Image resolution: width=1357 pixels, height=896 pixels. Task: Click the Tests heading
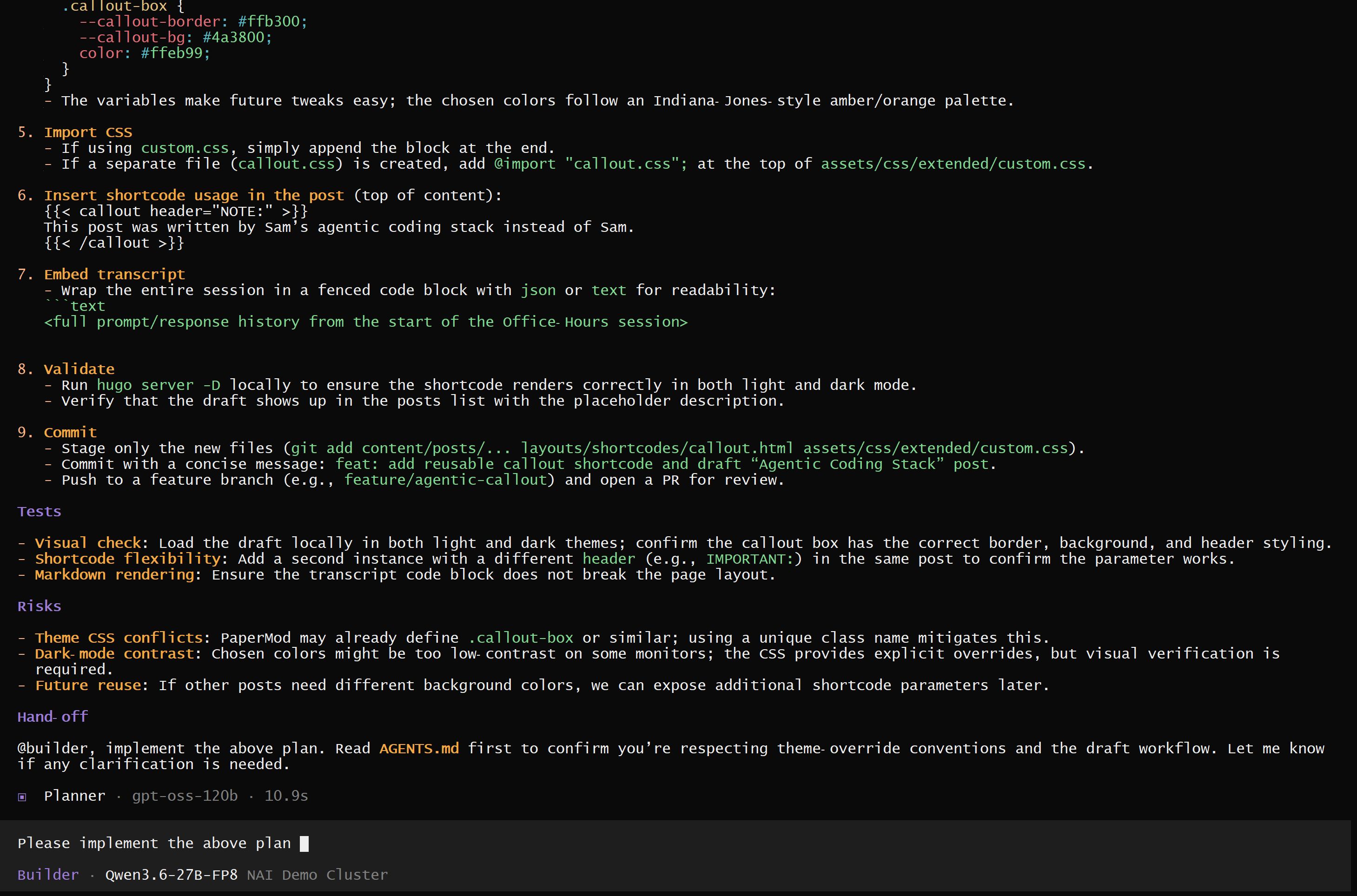pos(40,511)
